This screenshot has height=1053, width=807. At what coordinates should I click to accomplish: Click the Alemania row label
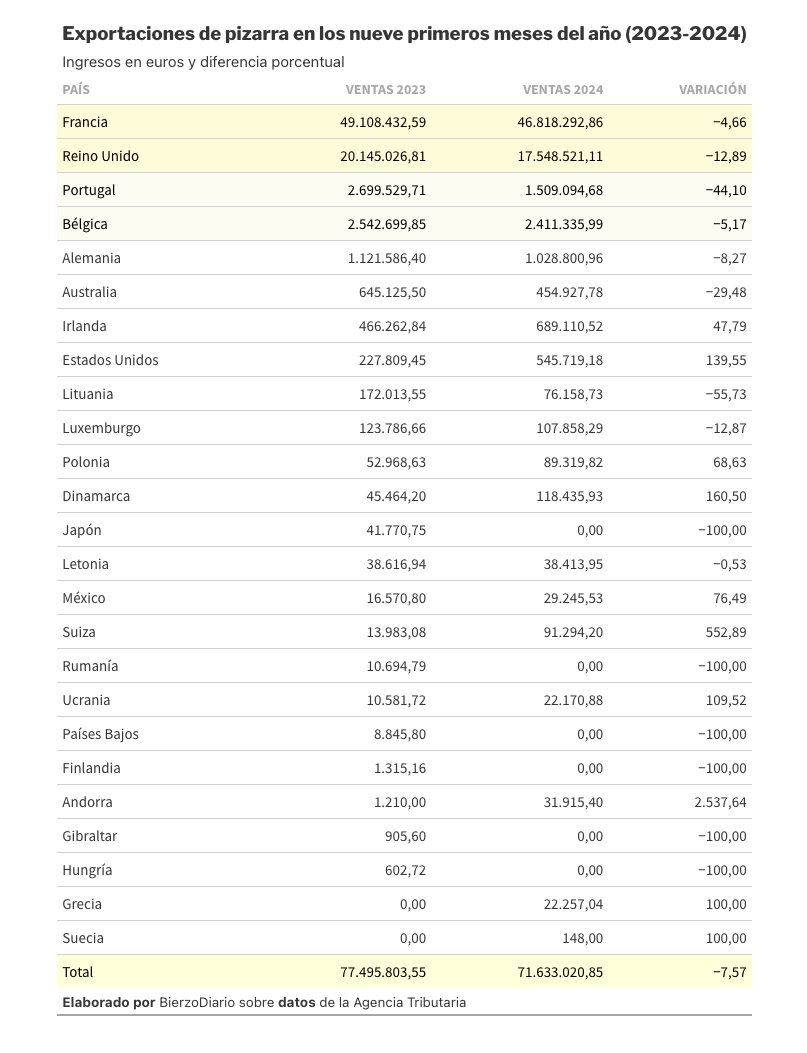point(91,258)
